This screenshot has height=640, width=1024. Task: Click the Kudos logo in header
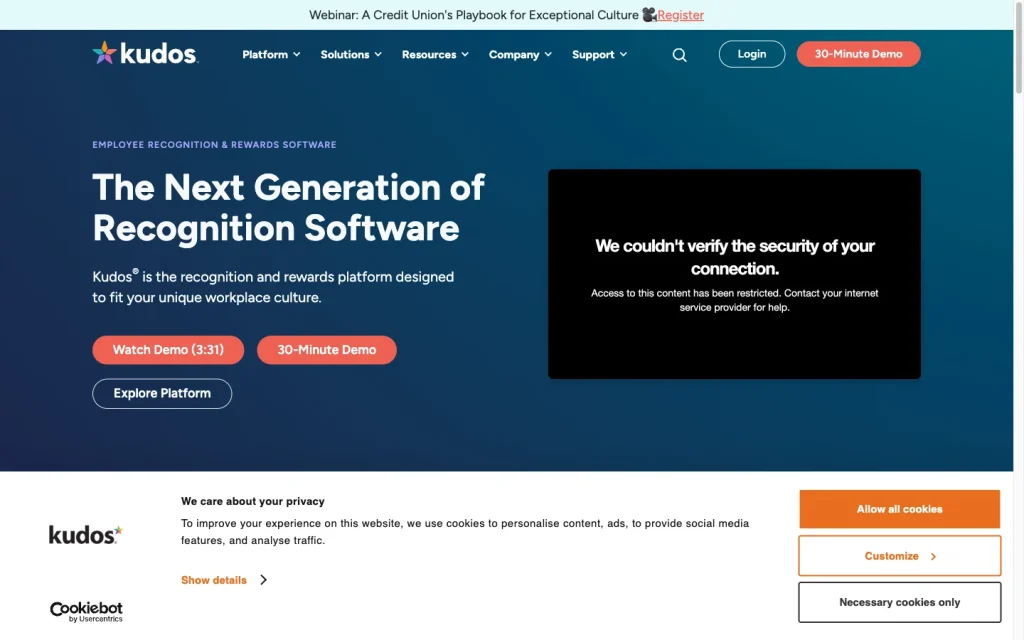(145, 53)
